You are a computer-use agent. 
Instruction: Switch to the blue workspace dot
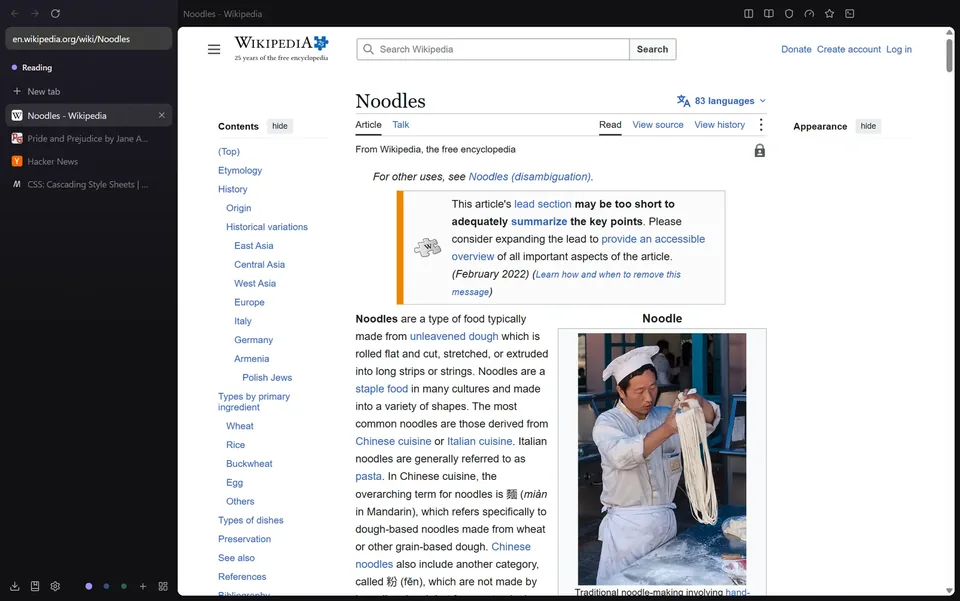point(107,586)
